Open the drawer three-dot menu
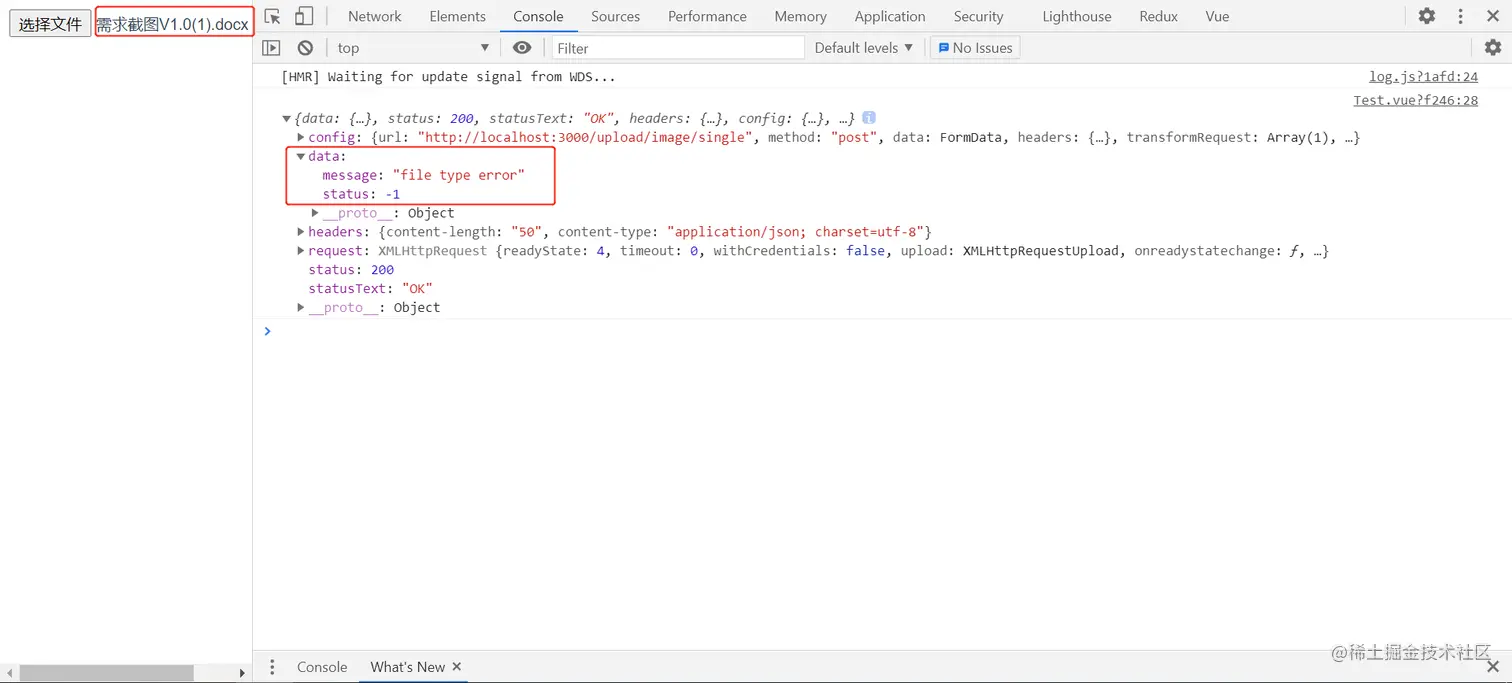The width and height of the screenshot is (1512, 683). coord(271,667)
